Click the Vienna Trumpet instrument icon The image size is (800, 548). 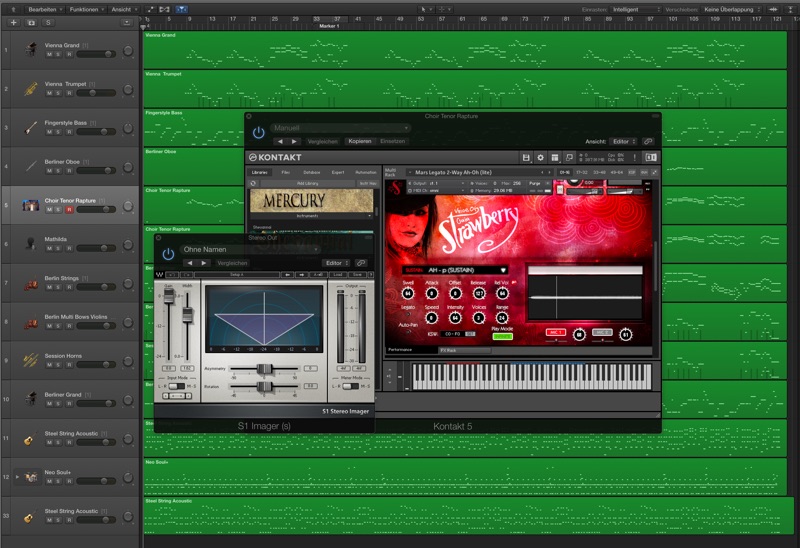click(x=31, y=88)
